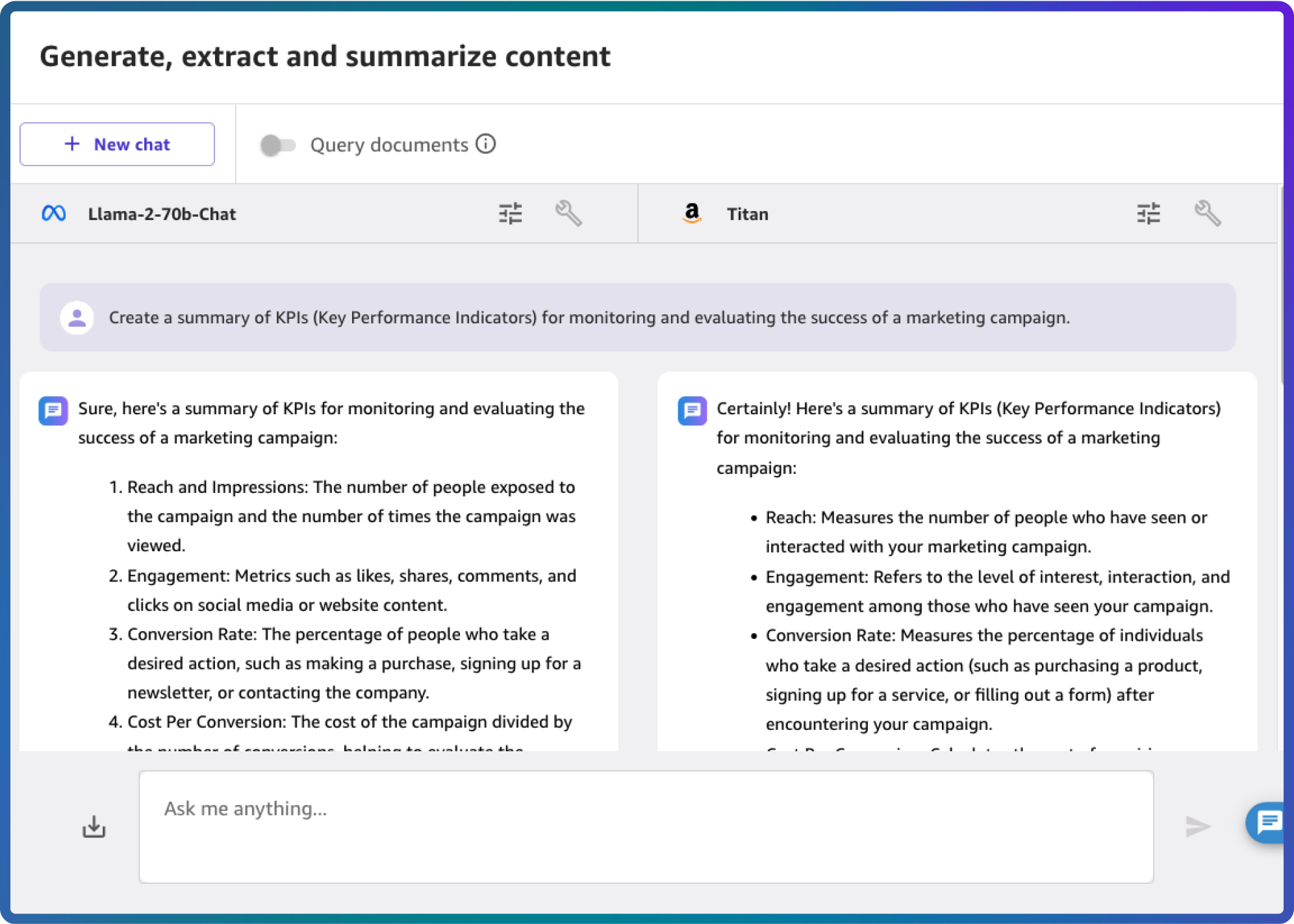Toggle the Query documents switch
Screen dimensions: 1294x924
(275, 145)
